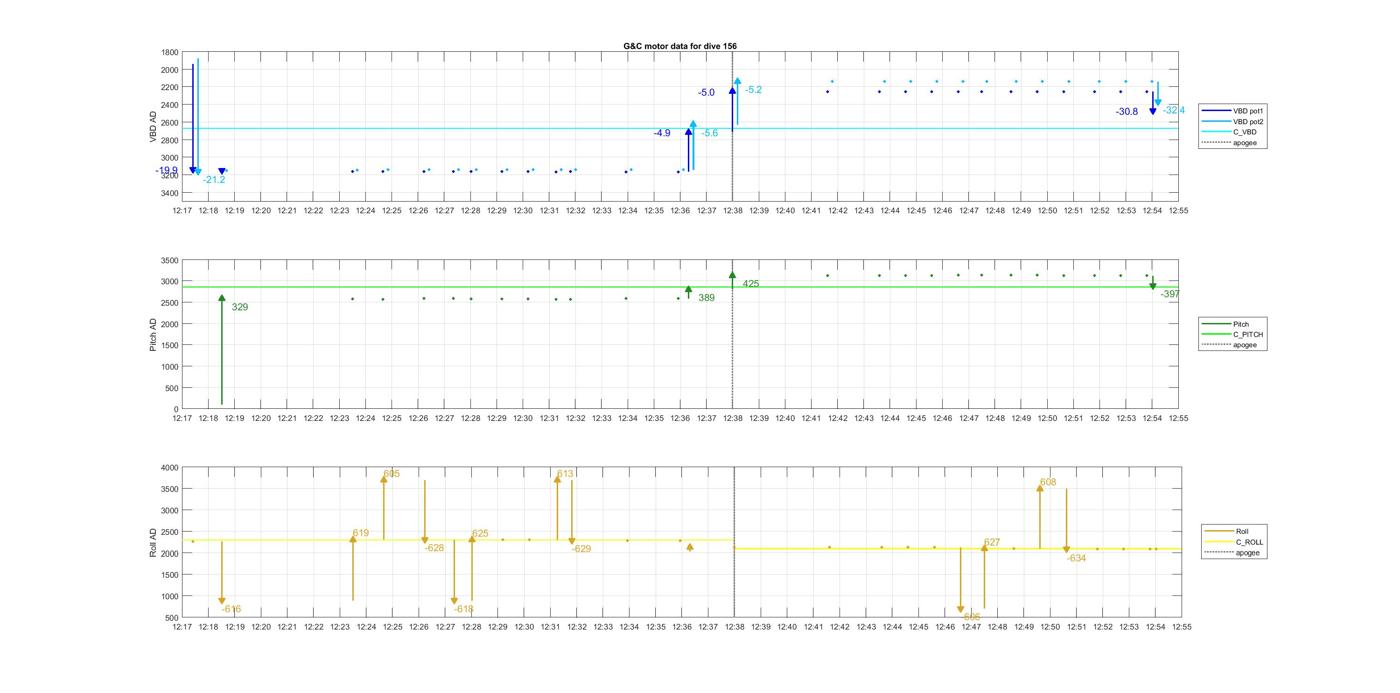
Task: Click the 'VBD AD' y-axis label
Action: coord(154,124)
